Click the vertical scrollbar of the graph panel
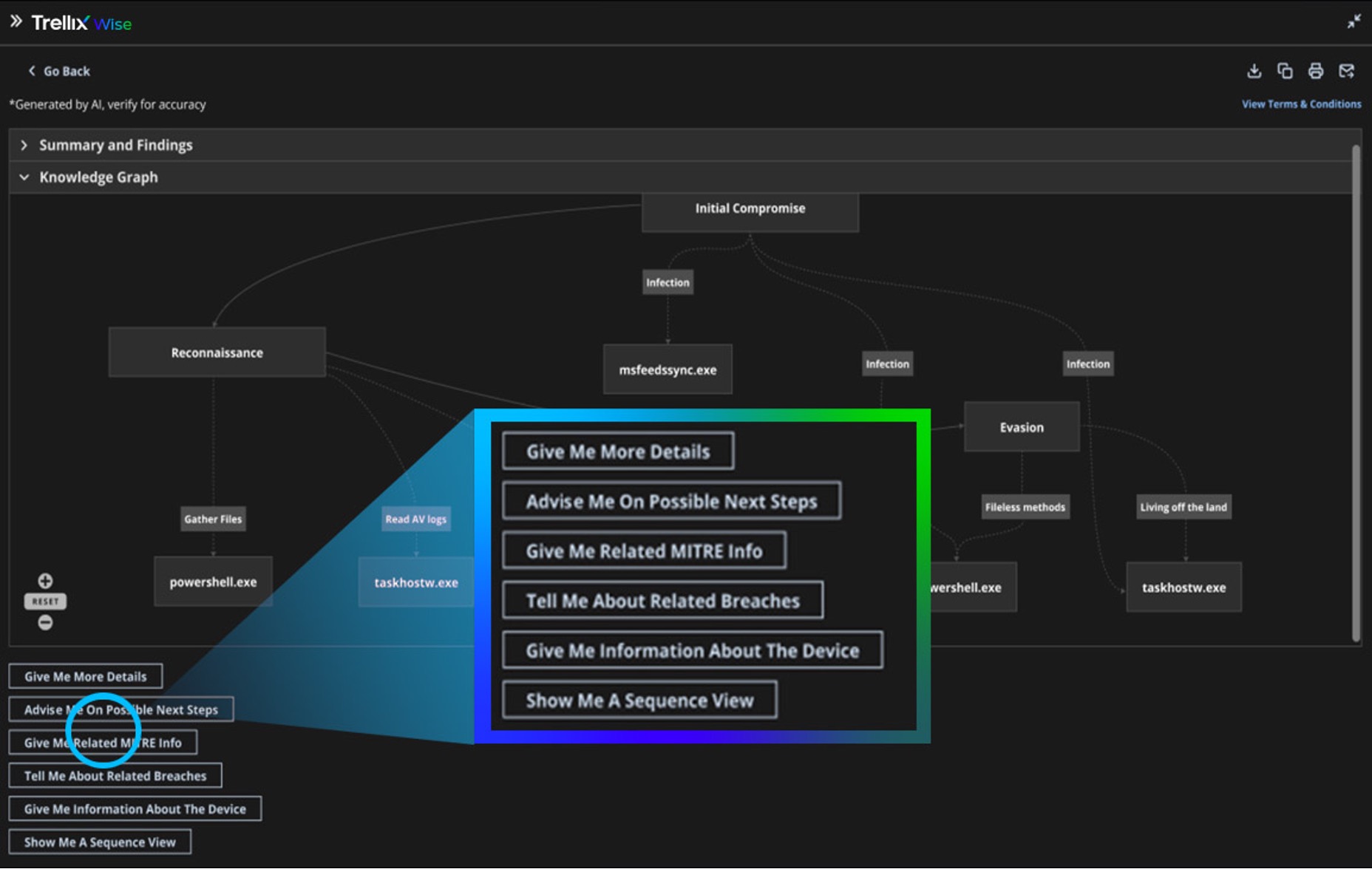Screen dimensions: 1372x869 coord(1356,392)
